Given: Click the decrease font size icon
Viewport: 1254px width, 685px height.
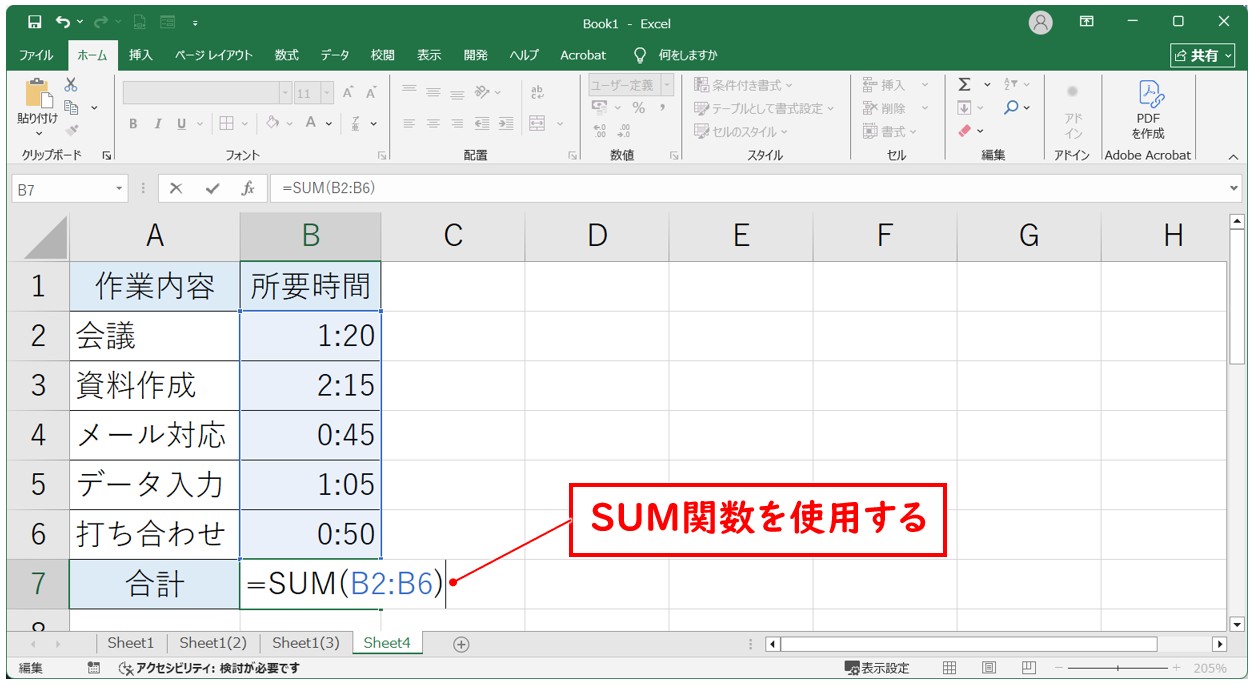Looking at the screenshot, I should 371,93.
